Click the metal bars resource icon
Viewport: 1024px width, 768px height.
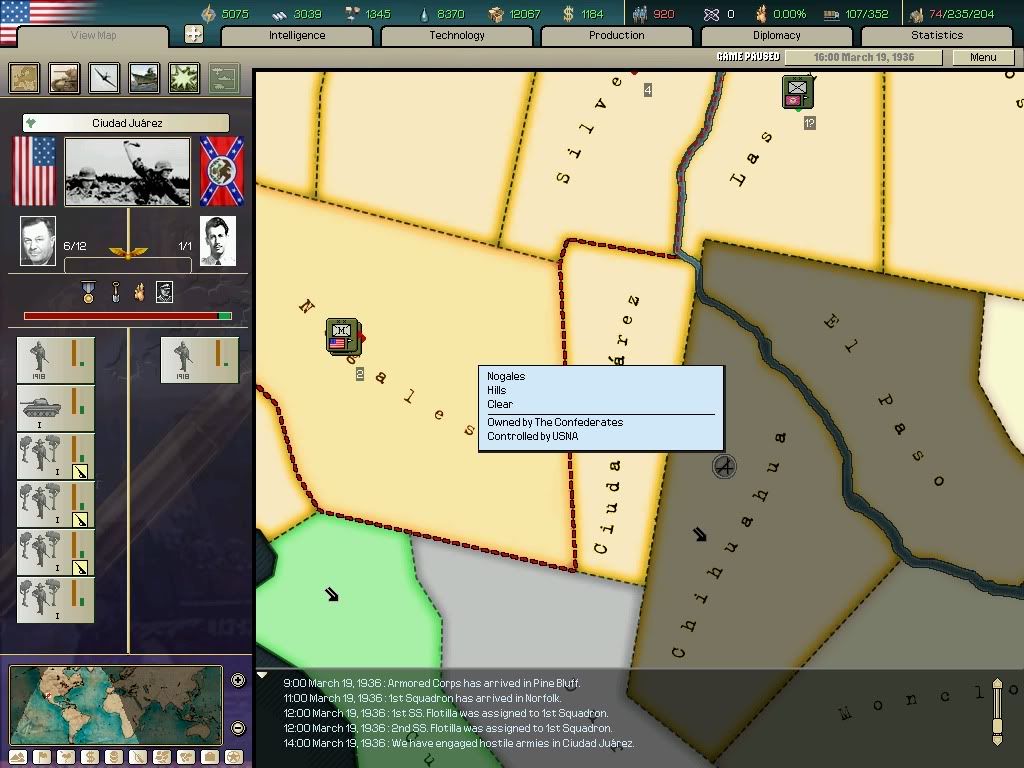tap(280, 14)
